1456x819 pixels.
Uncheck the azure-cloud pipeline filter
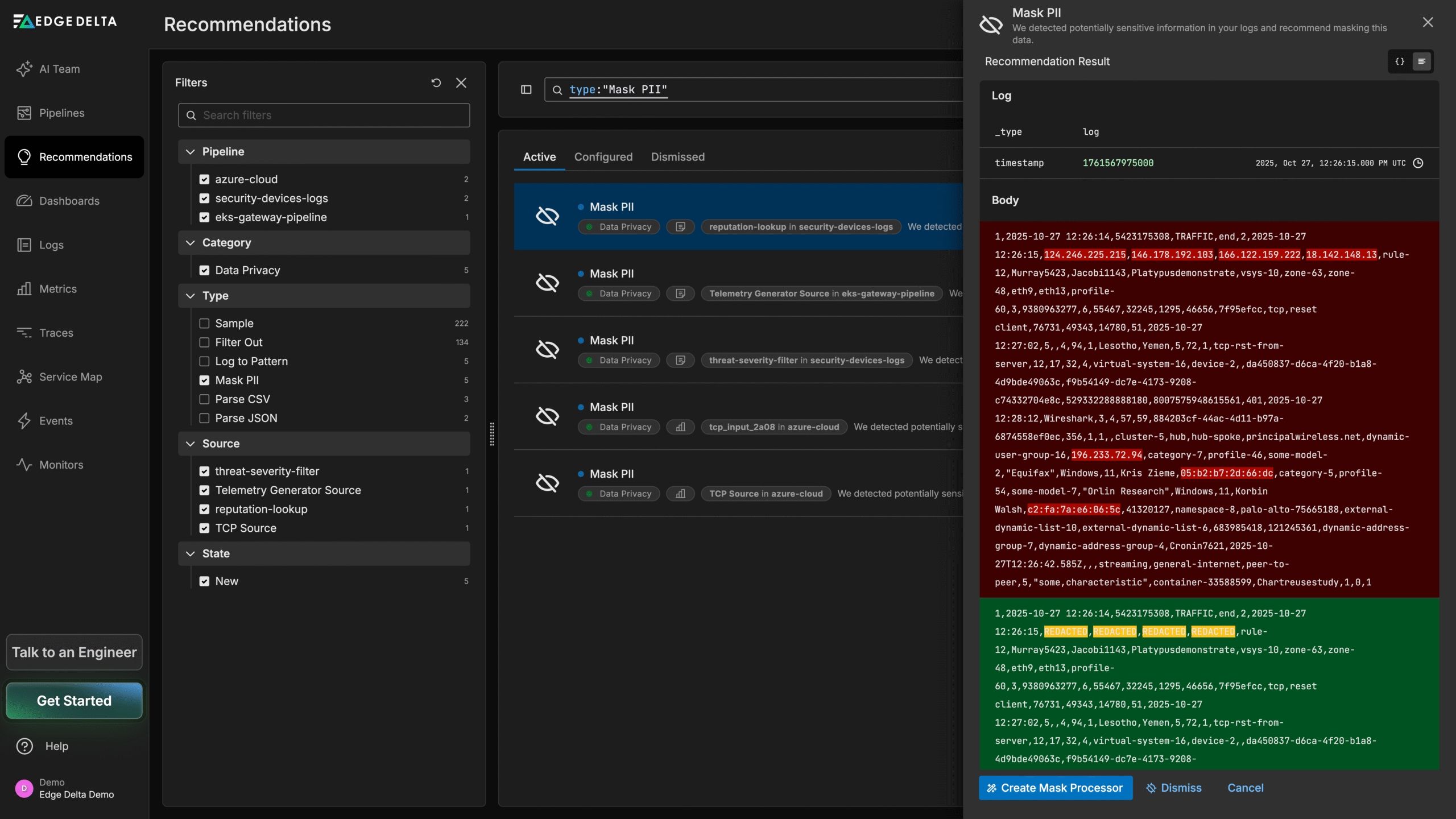(x=205, y=179)
